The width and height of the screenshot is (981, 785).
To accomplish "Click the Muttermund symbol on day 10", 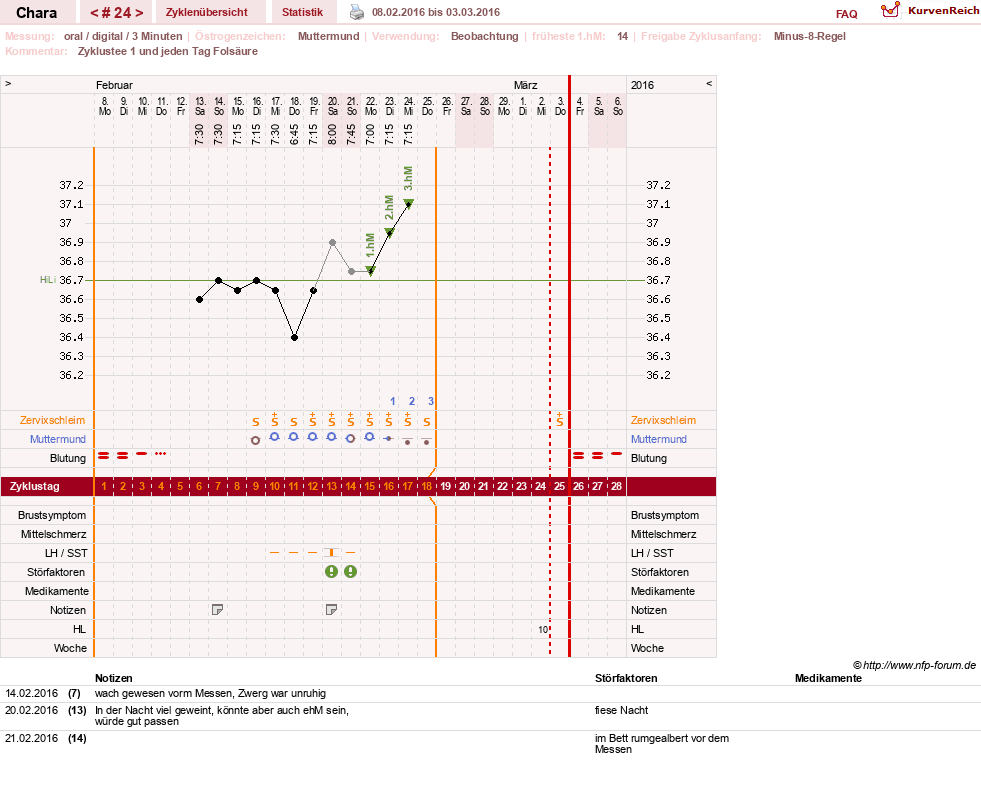I will tap(274, 437).
